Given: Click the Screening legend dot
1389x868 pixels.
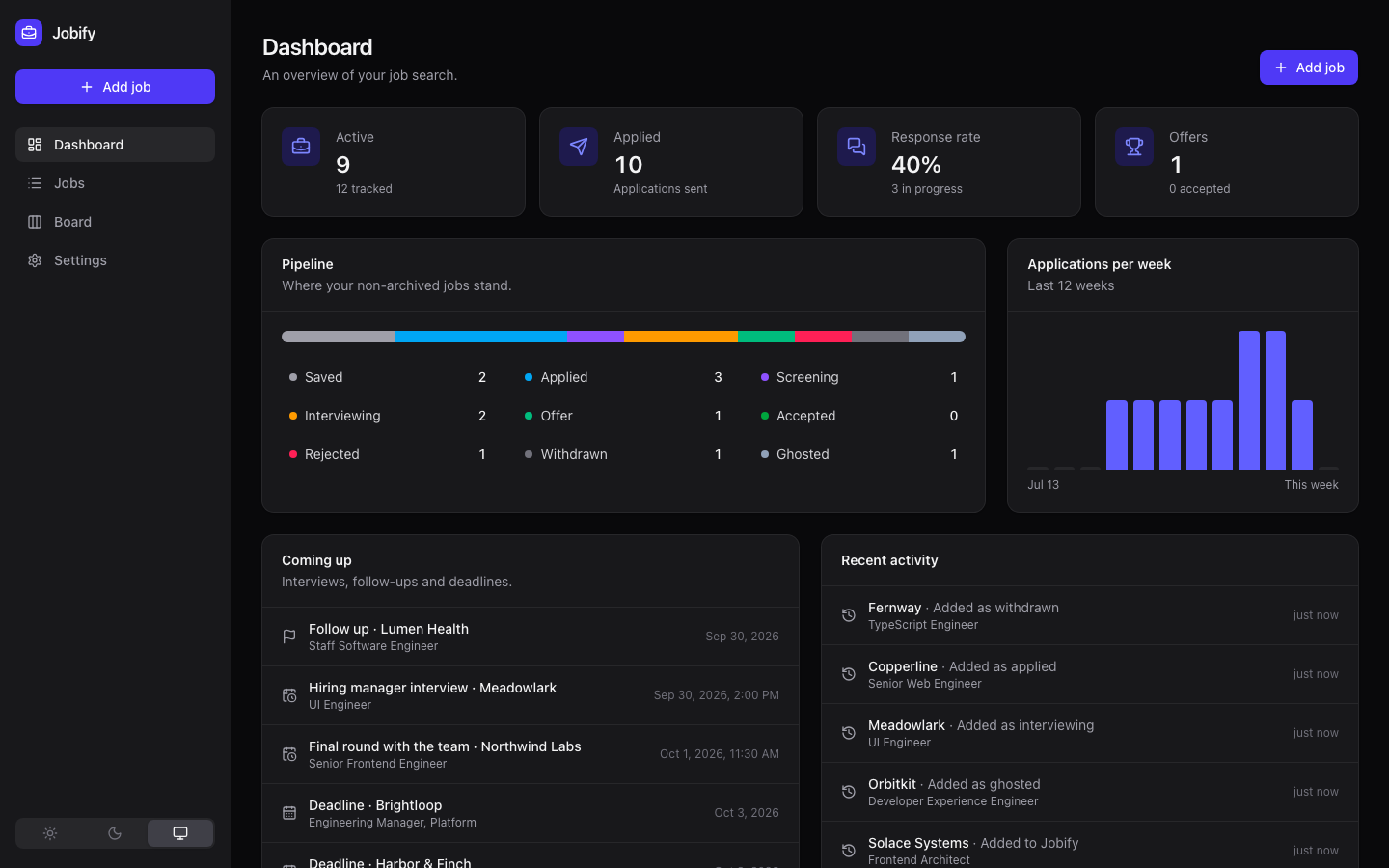Looking at the screenshot, I should 765,377.
